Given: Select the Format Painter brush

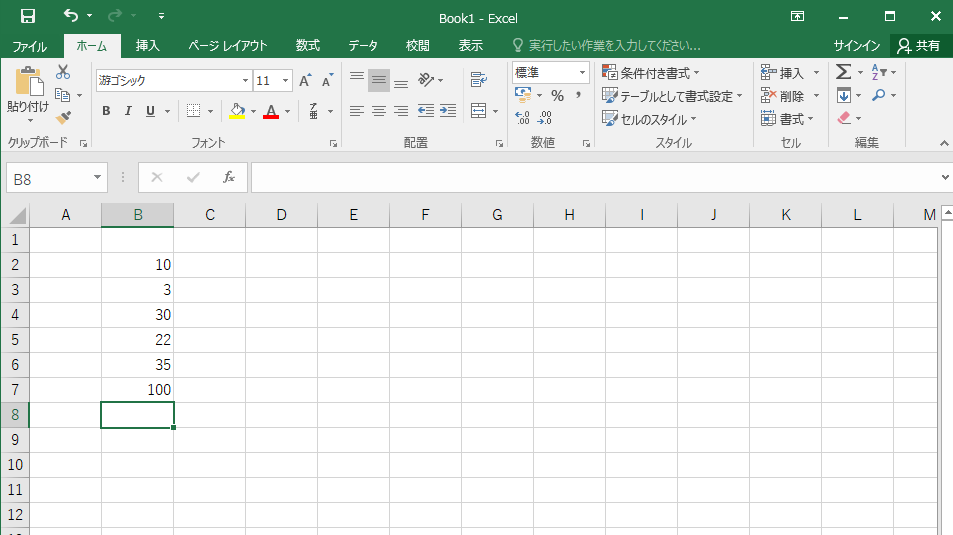Looking at the screenshot, I should tap(63, 117).
